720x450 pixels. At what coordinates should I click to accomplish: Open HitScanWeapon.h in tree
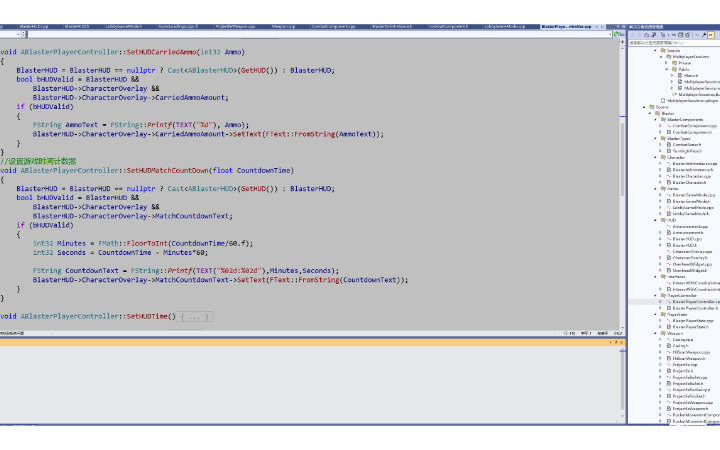click(x=689, y=358)
